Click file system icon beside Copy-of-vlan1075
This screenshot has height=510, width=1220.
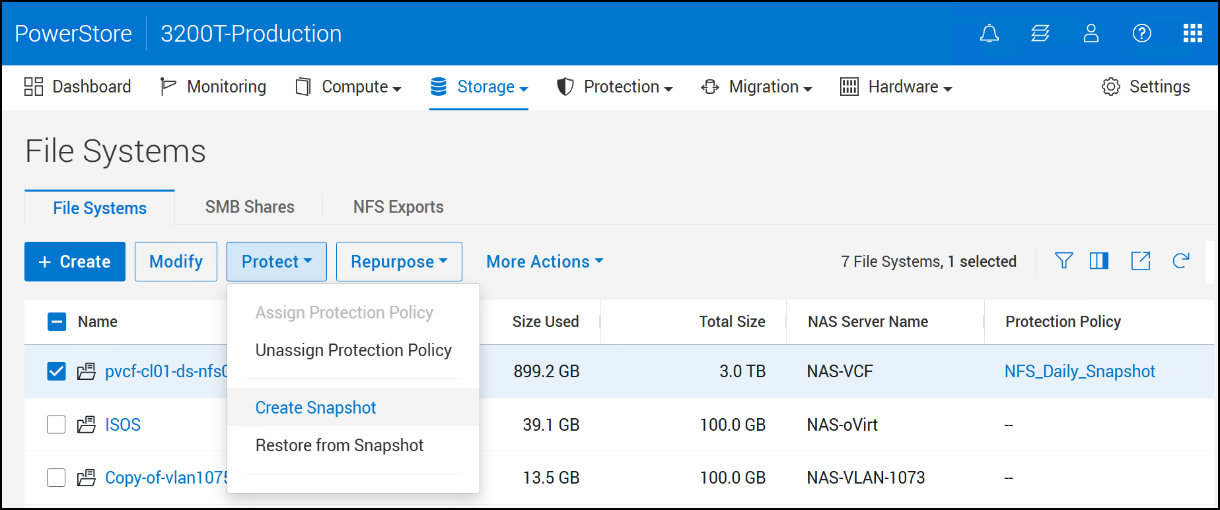coord(86,478)
